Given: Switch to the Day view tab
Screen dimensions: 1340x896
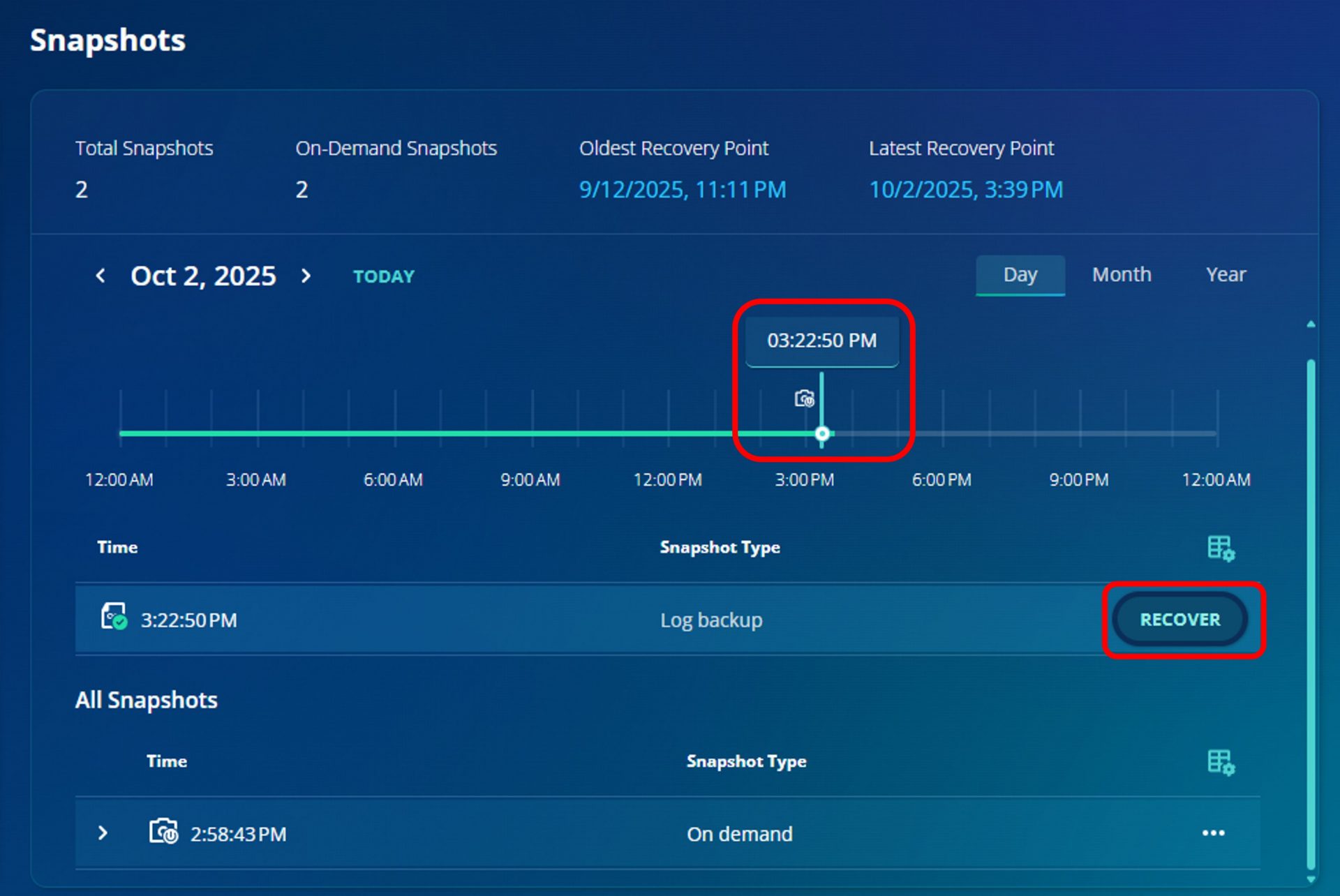Looking at the screenshot, I should click(x=1020, y=275).
